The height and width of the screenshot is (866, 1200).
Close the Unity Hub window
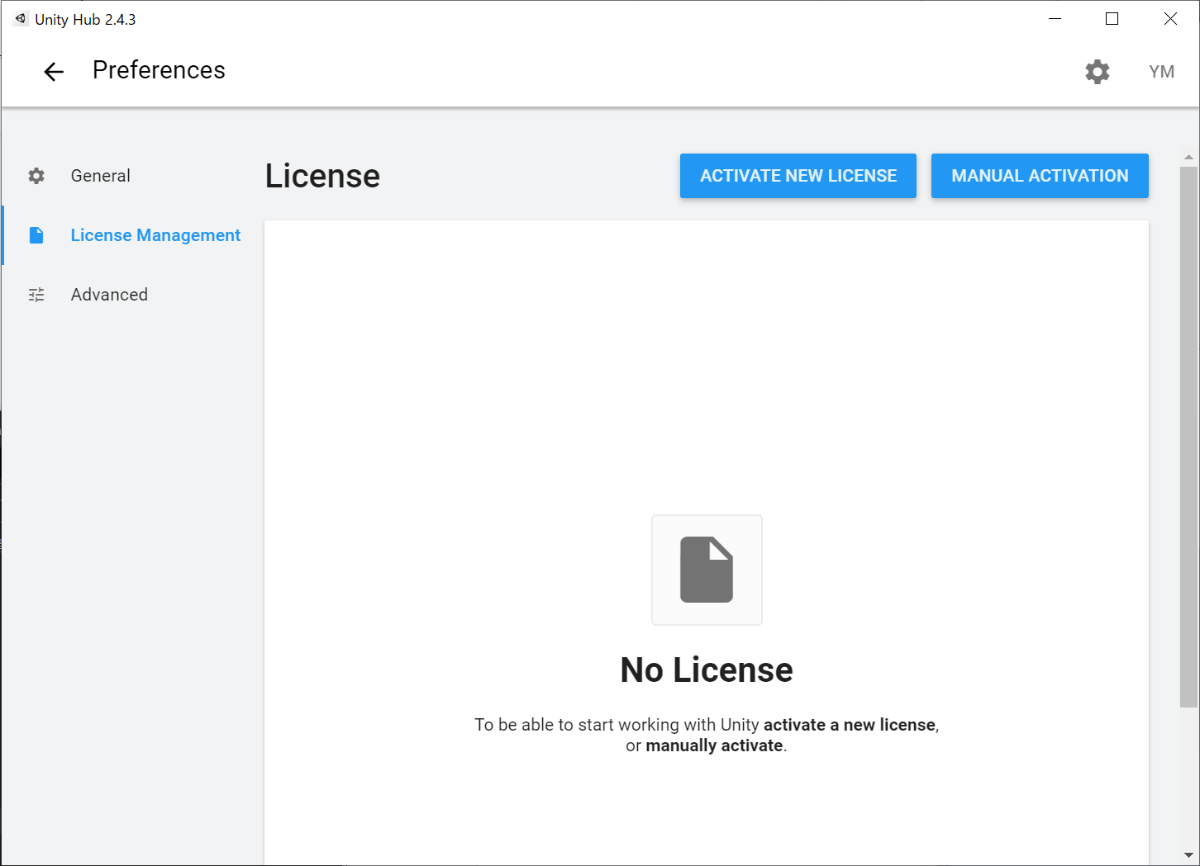(1170, 19)
